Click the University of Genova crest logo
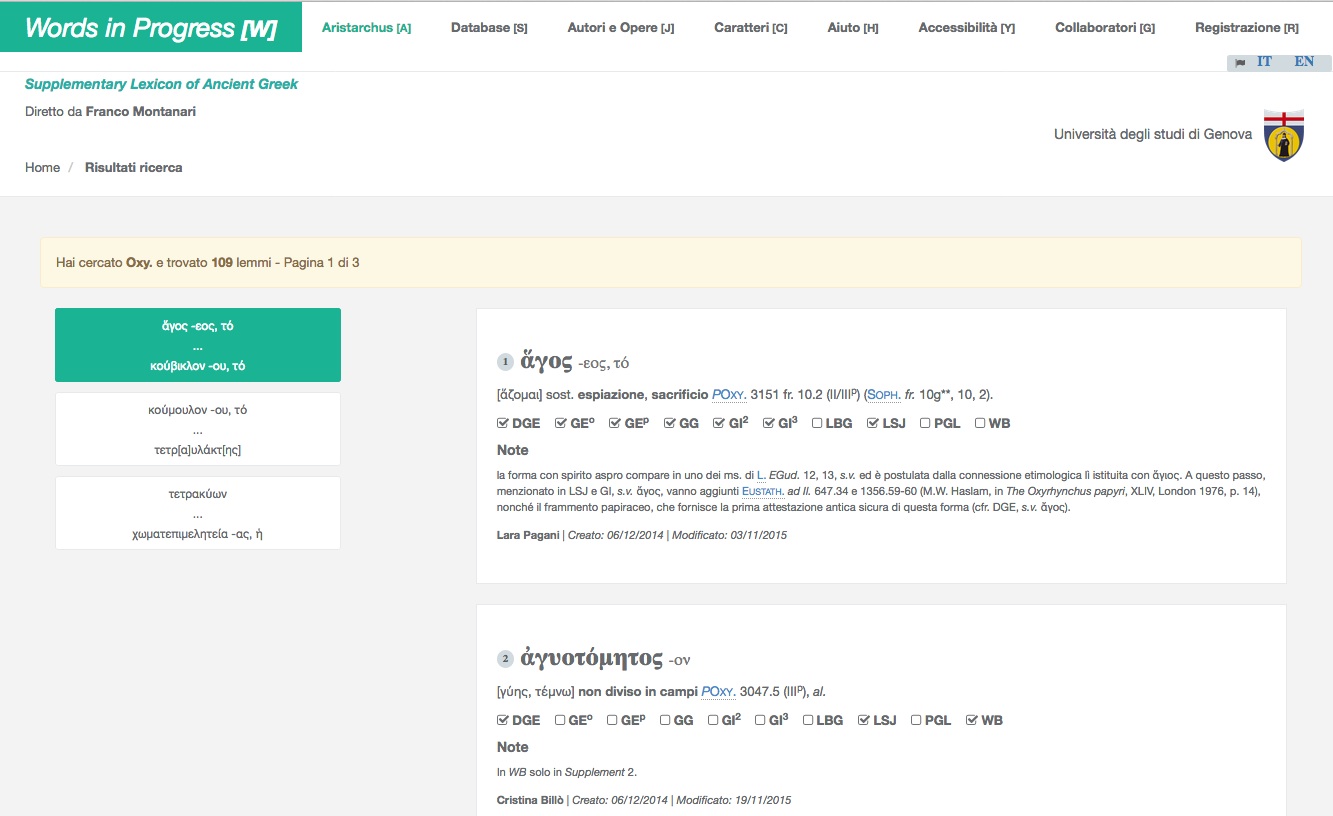 tap(1284, 135)
